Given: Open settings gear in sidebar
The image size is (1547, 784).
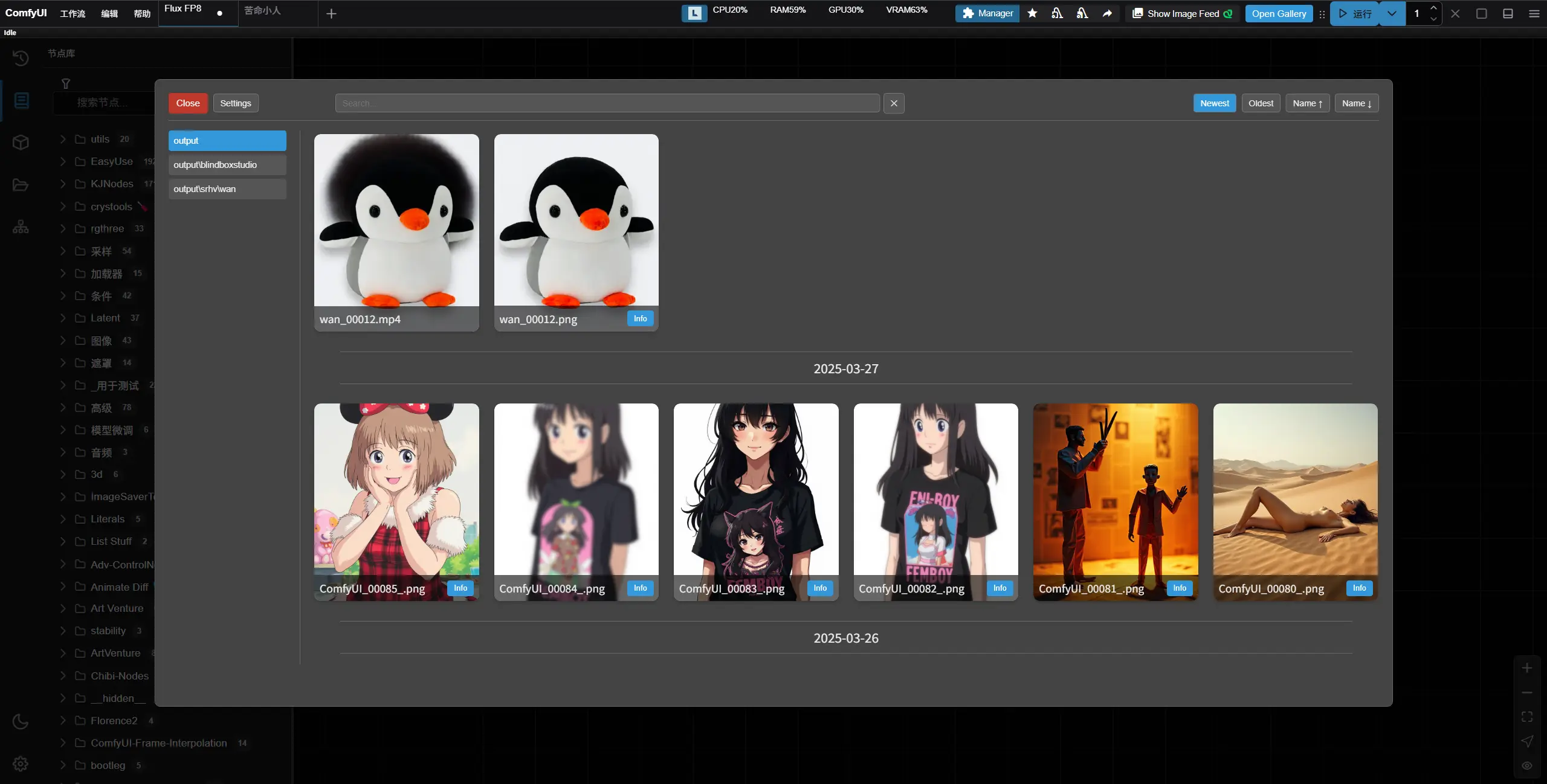Looking at the screenshot, I should pyautogui.click(x=21, y=764).
